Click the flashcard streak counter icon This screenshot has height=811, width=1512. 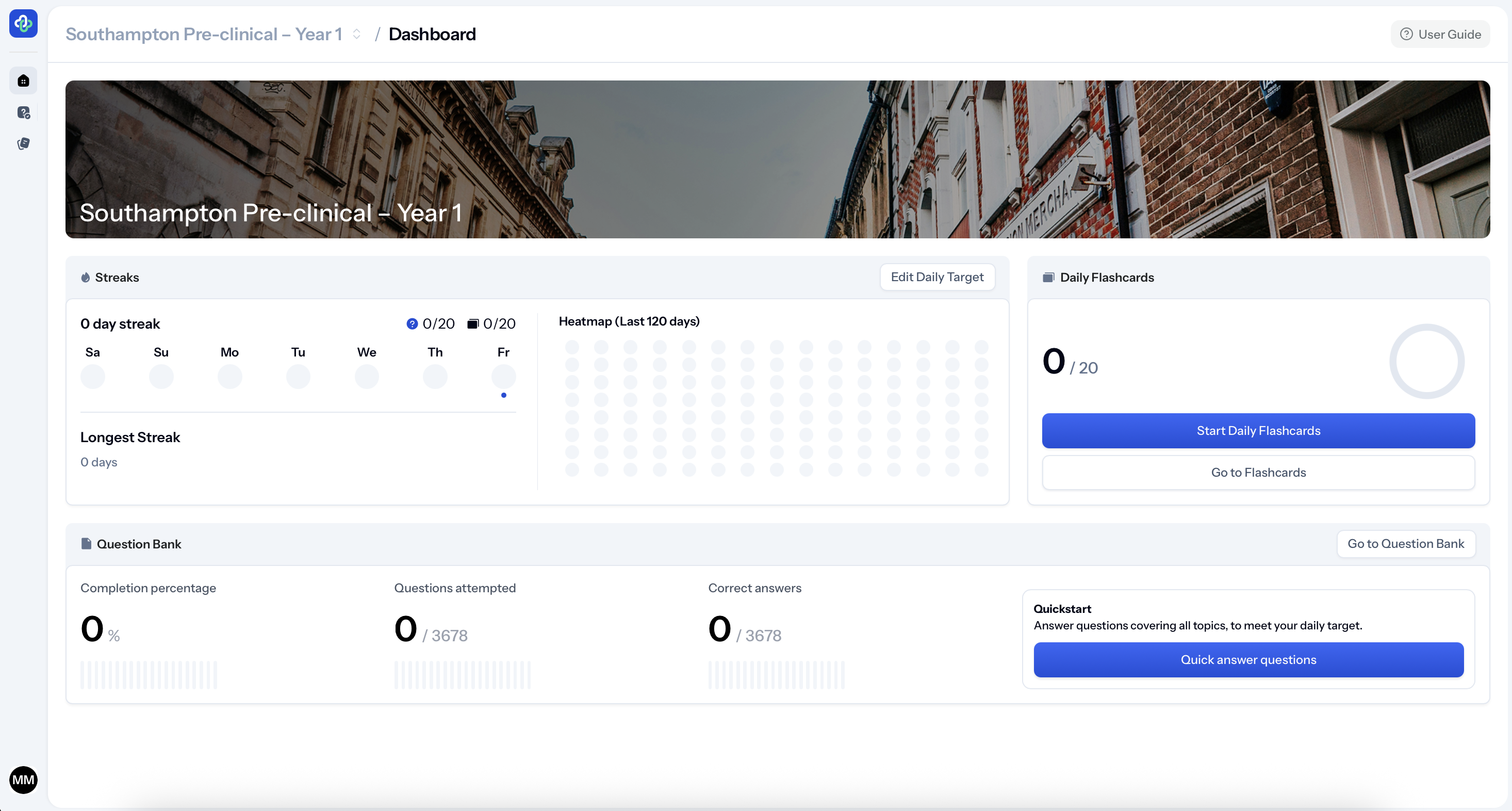click(472, 324)
